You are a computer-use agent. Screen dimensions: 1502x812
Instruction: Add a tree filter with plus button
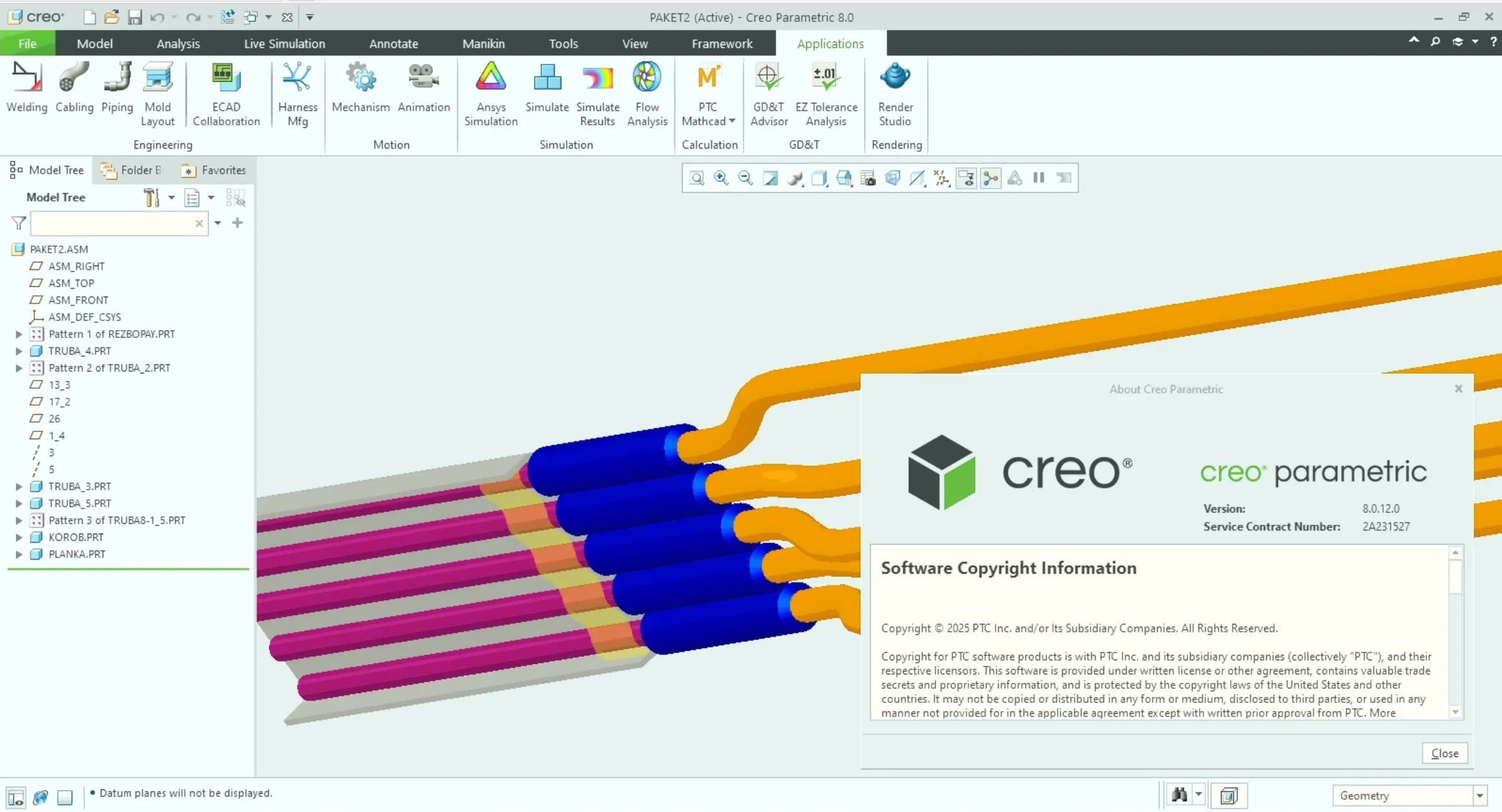click(238, 223)
